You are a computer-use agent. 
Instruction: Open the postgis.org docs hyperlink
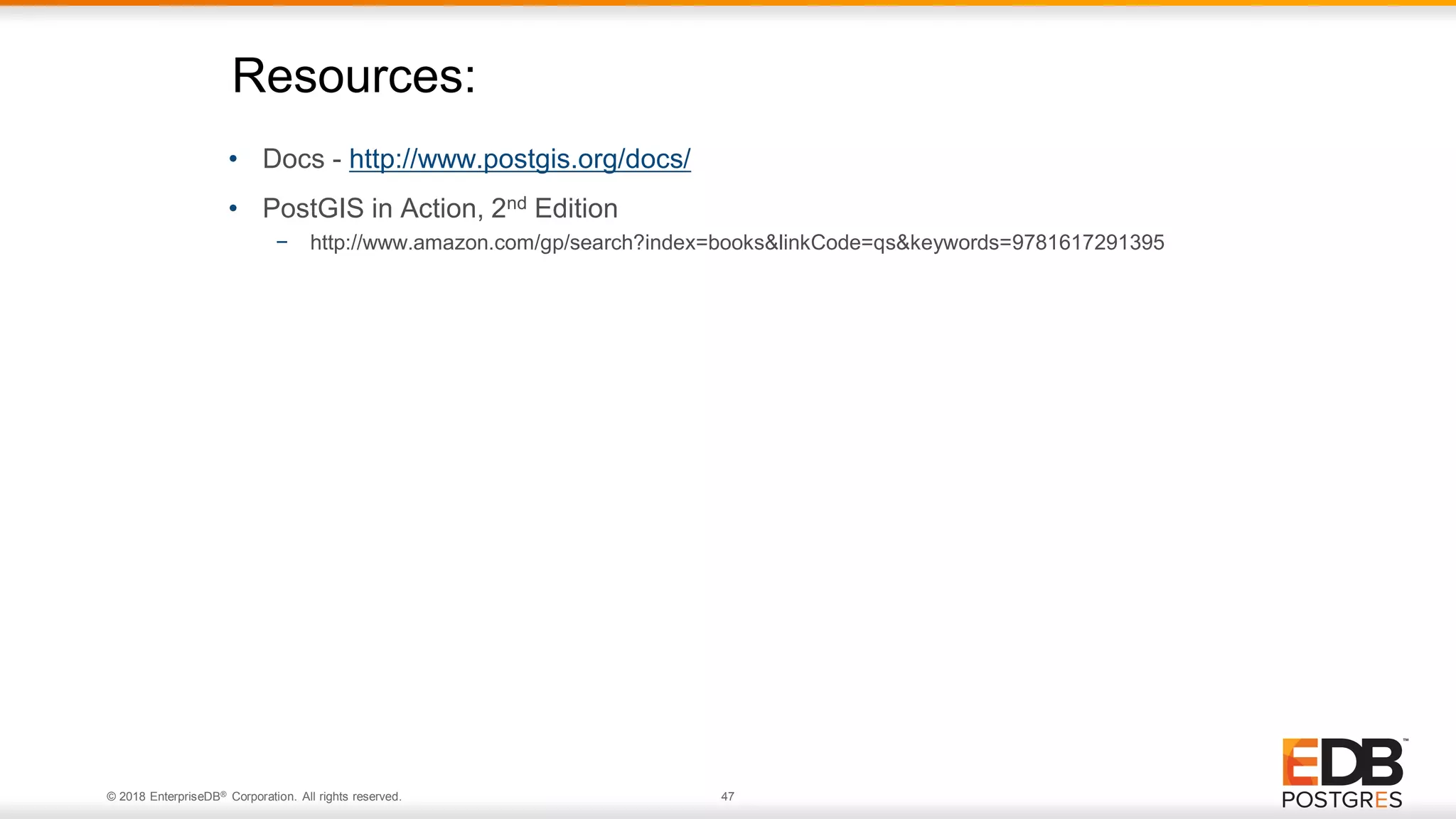tap(520, 159)
